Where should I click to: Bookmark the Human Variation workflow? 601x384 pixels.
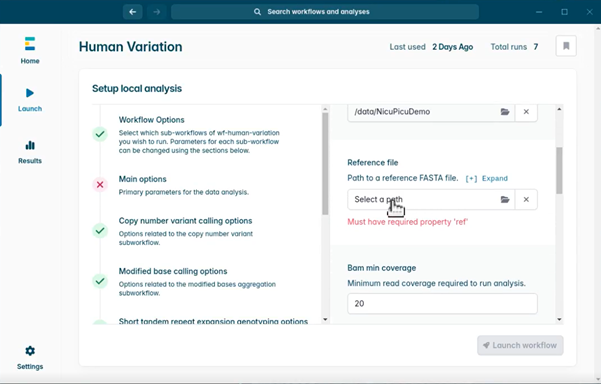point(566,46)
